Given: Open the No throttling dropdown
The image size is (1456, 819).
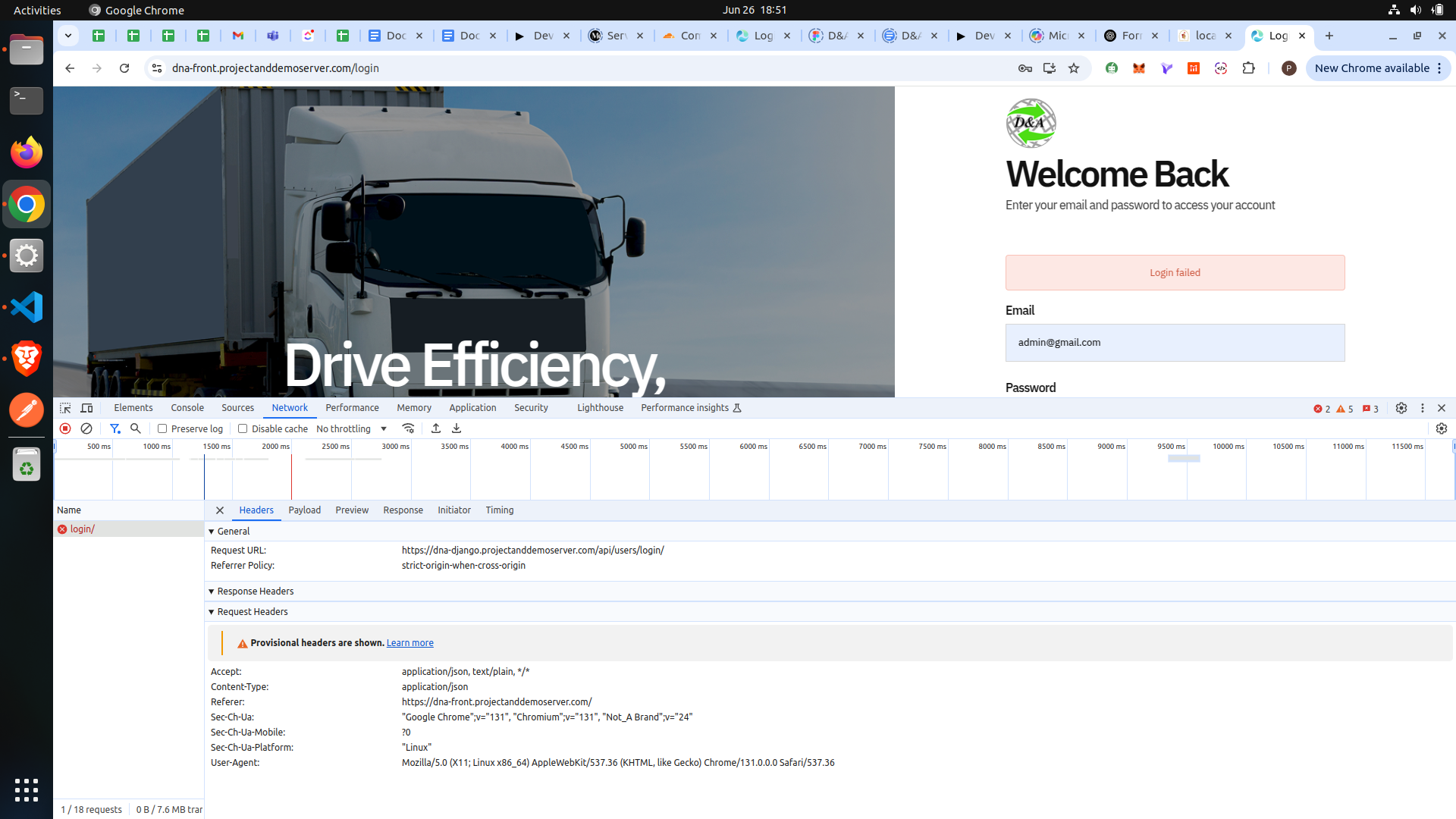Looking at the screenshot, I should (x=352, y=428).
